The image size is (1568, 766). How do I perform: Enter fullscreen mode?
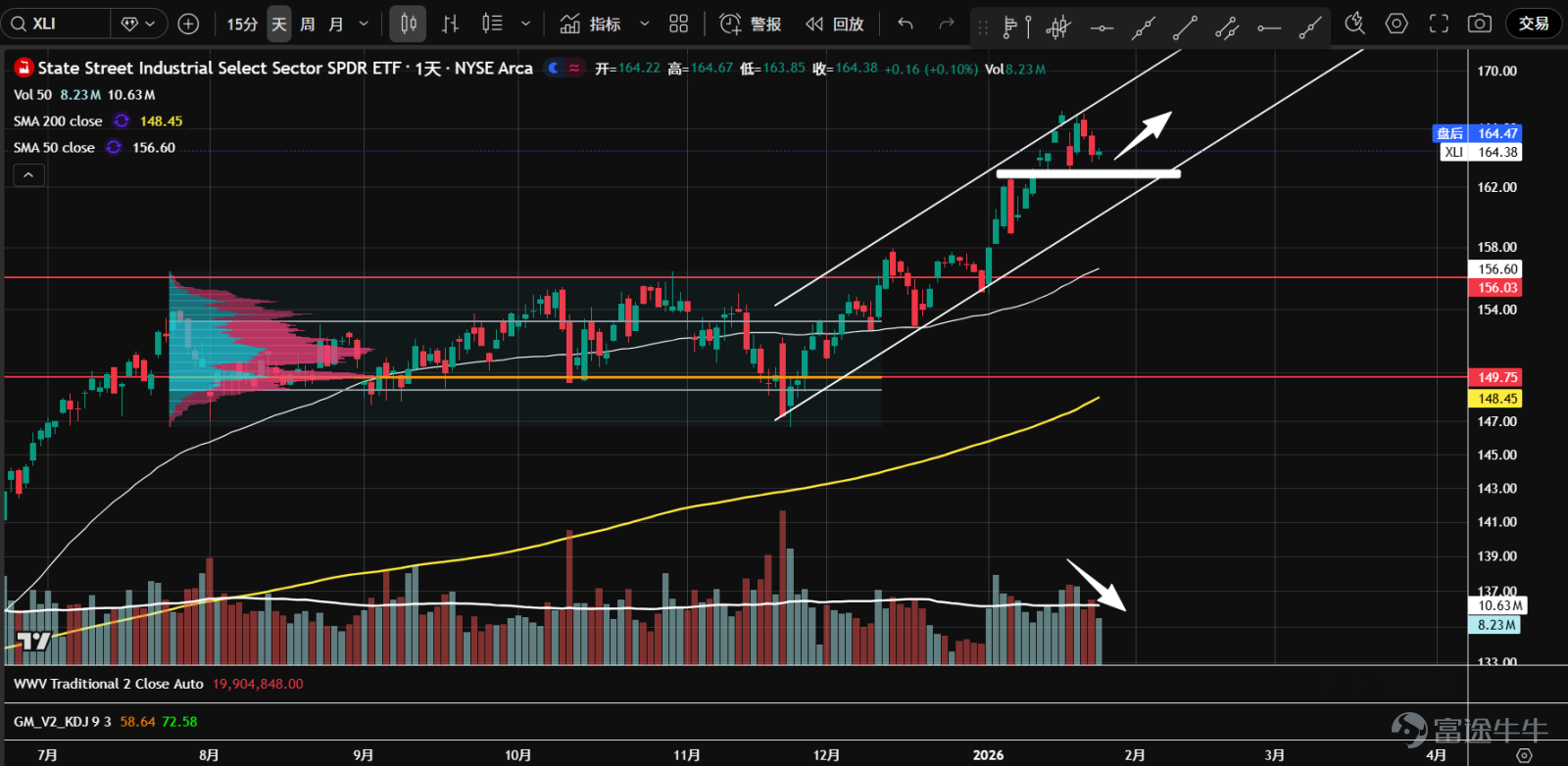1439,24
